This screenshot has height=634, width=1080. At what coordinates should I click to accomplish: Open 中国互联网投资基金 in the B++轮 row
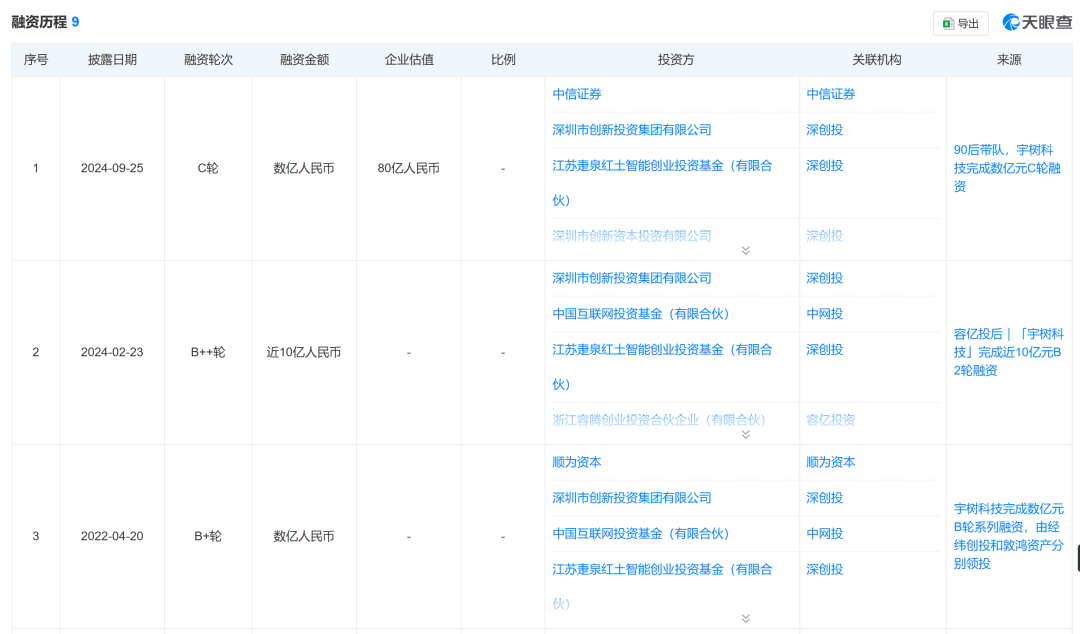click(x=641, y=314)
